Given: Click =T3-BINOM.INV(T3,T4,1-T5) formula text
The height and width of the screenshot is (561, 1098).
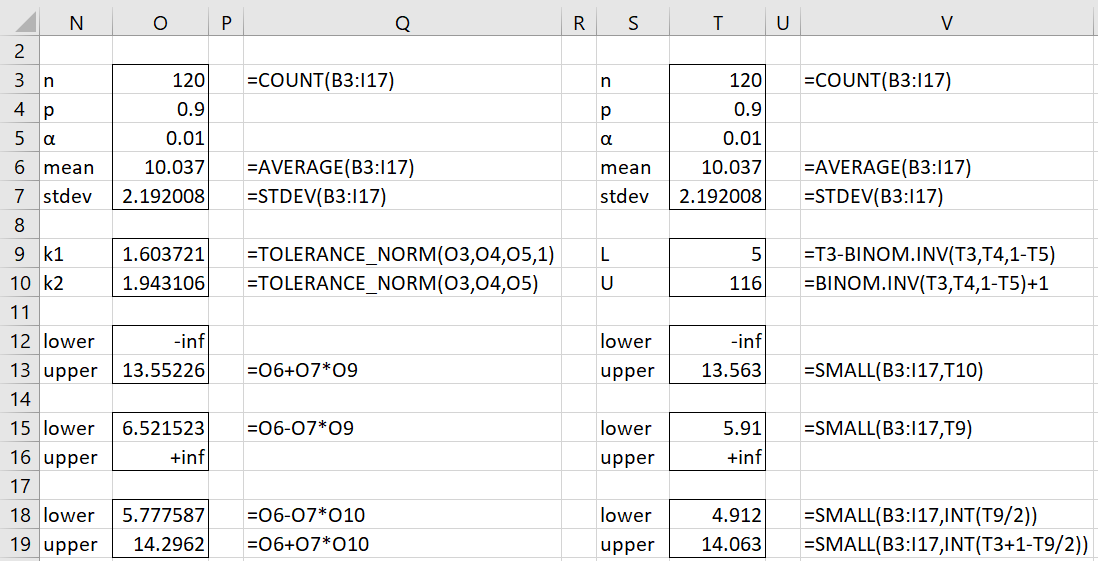Looking at the screenshot, I should [932, 255].
